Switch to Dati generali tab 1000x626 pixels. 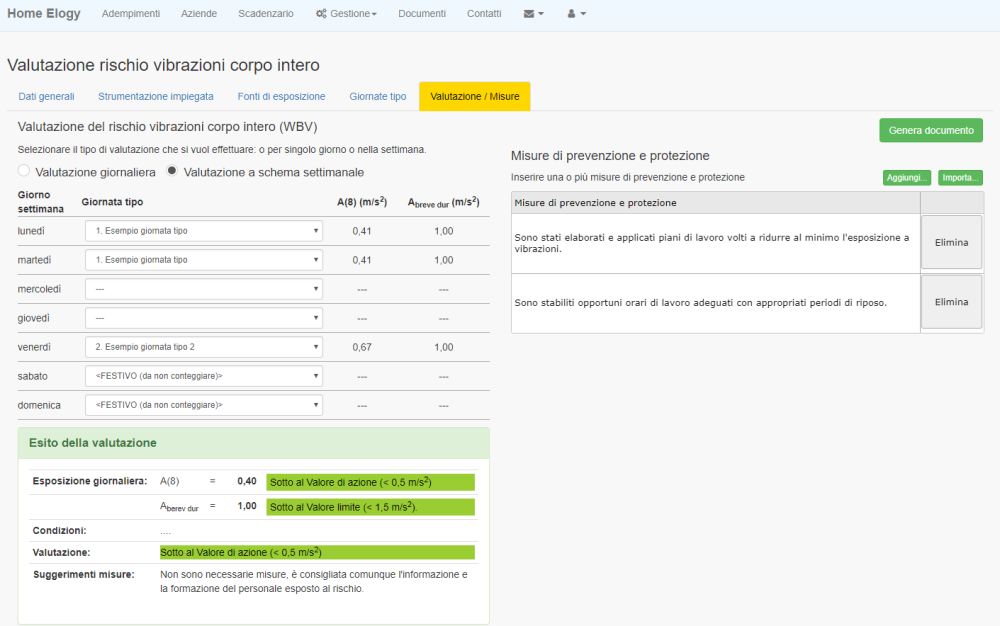(47, 97)
